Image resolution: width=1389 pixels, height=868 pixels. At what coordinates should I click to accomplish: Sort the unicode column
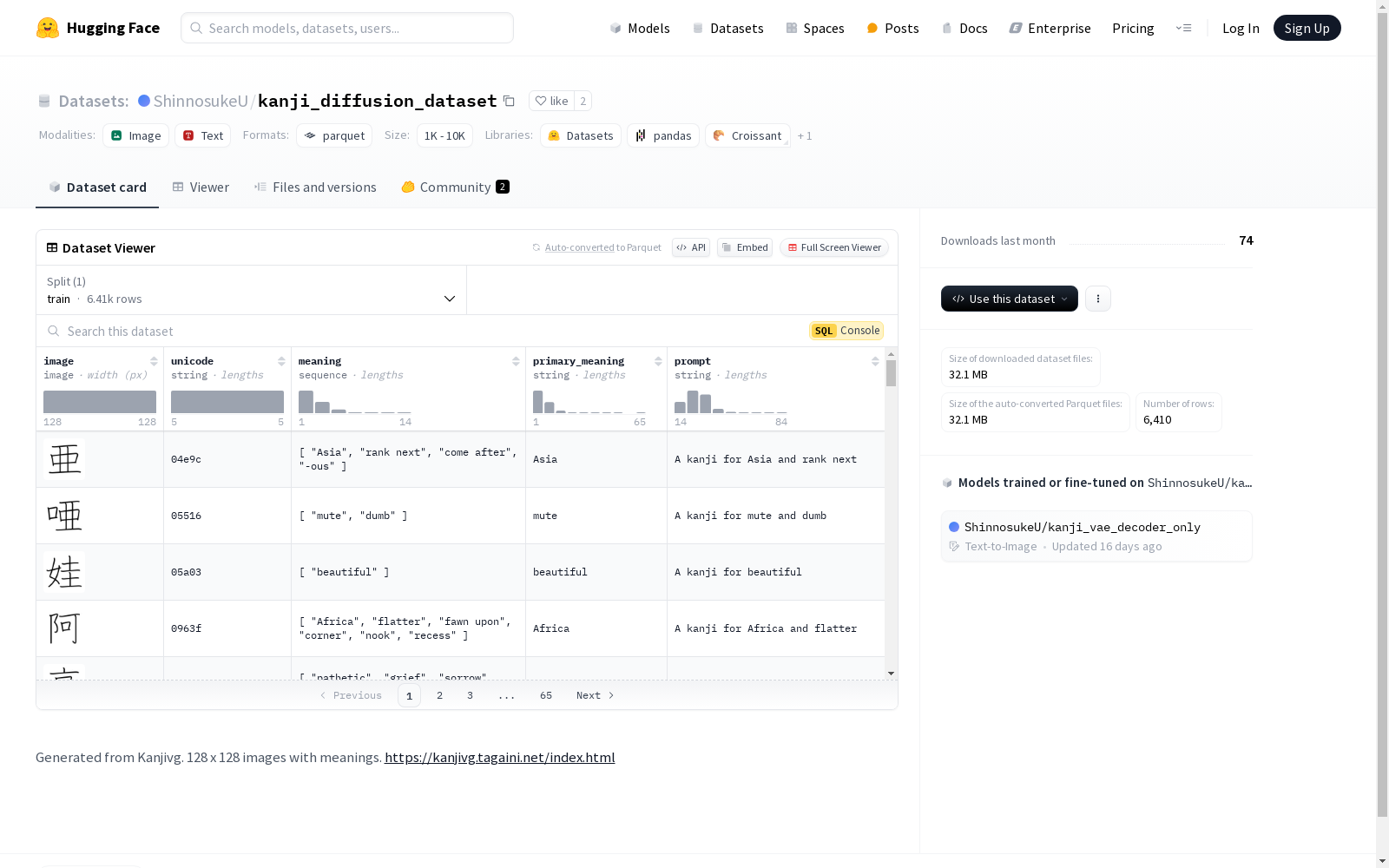[281, 361]
